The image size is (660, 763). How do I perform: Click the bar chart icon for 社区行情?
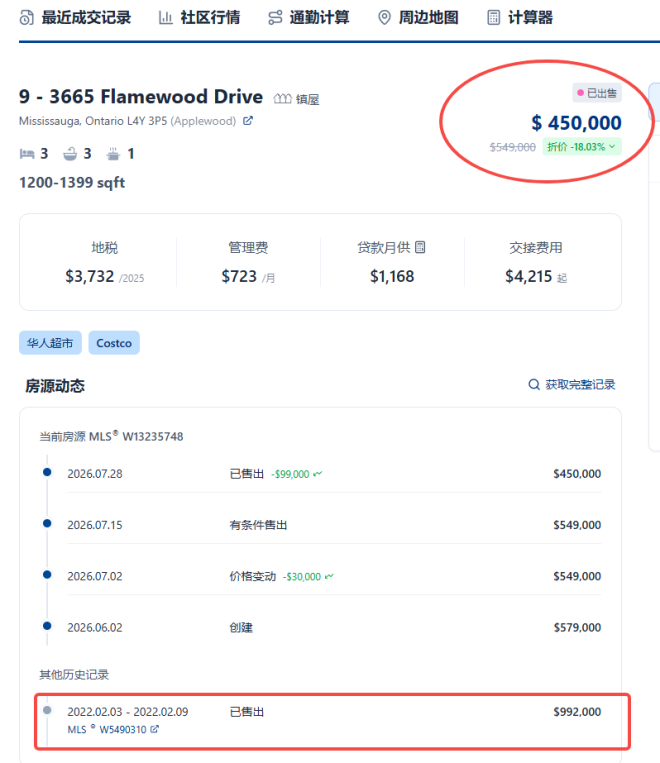pyautogui.click(x=165, y=18)
